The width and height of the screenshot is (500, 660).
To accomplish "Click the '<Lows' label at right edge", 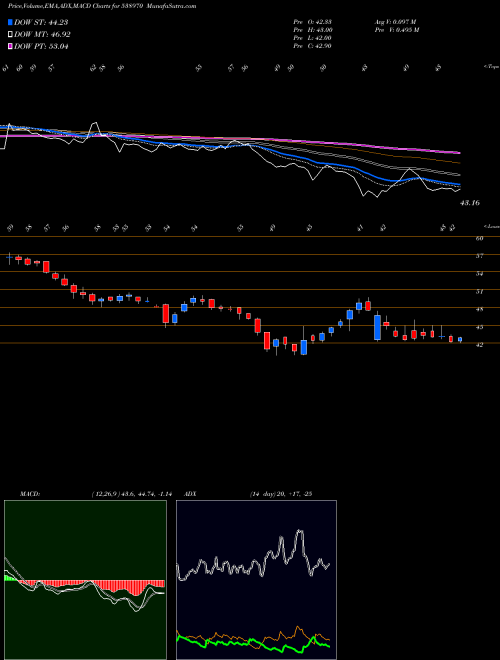I will pyautogui.click(x=491, y=226).
